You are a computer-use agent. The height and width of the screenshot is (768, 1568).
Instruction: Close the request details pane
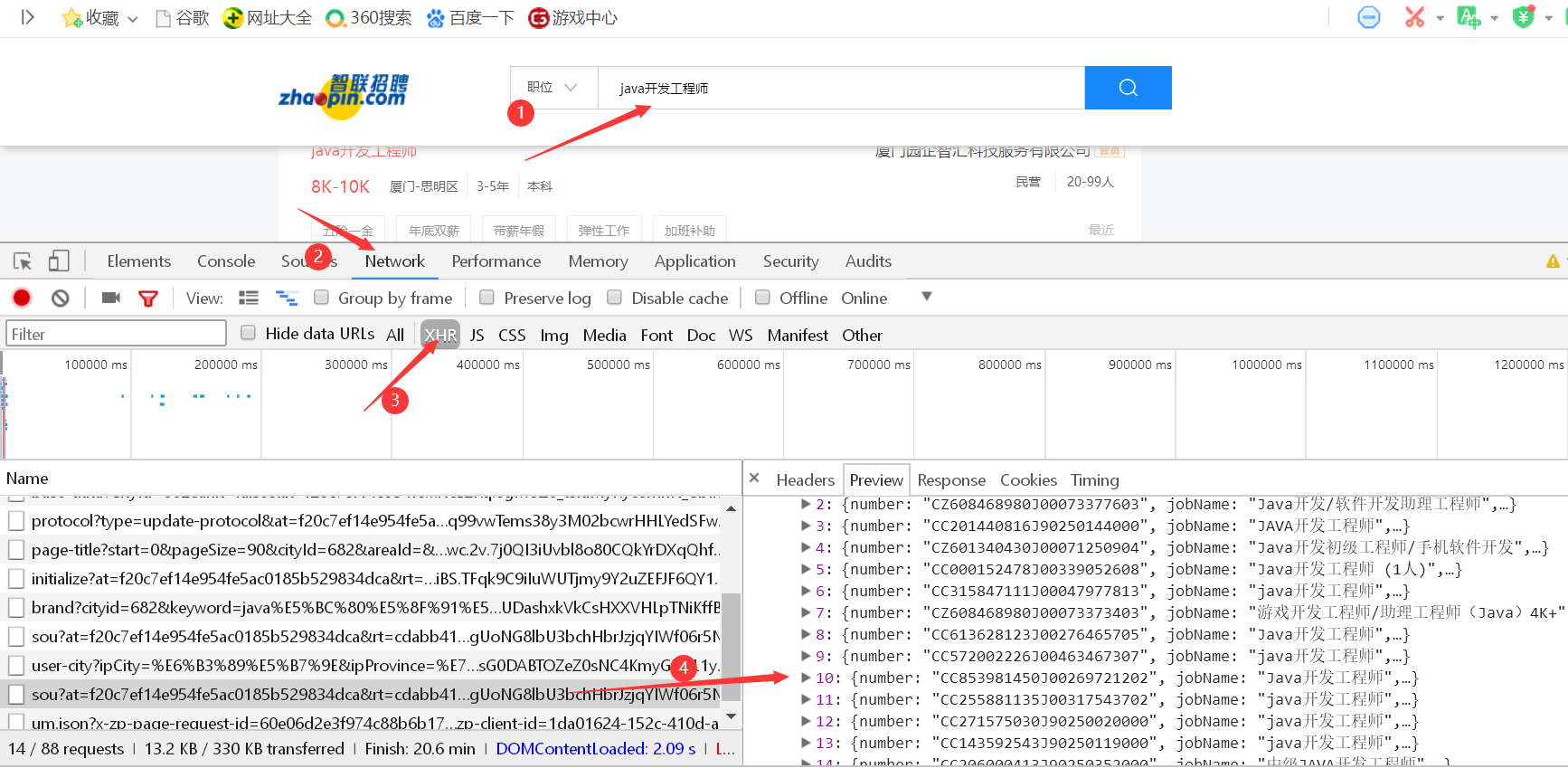(754, 479)
